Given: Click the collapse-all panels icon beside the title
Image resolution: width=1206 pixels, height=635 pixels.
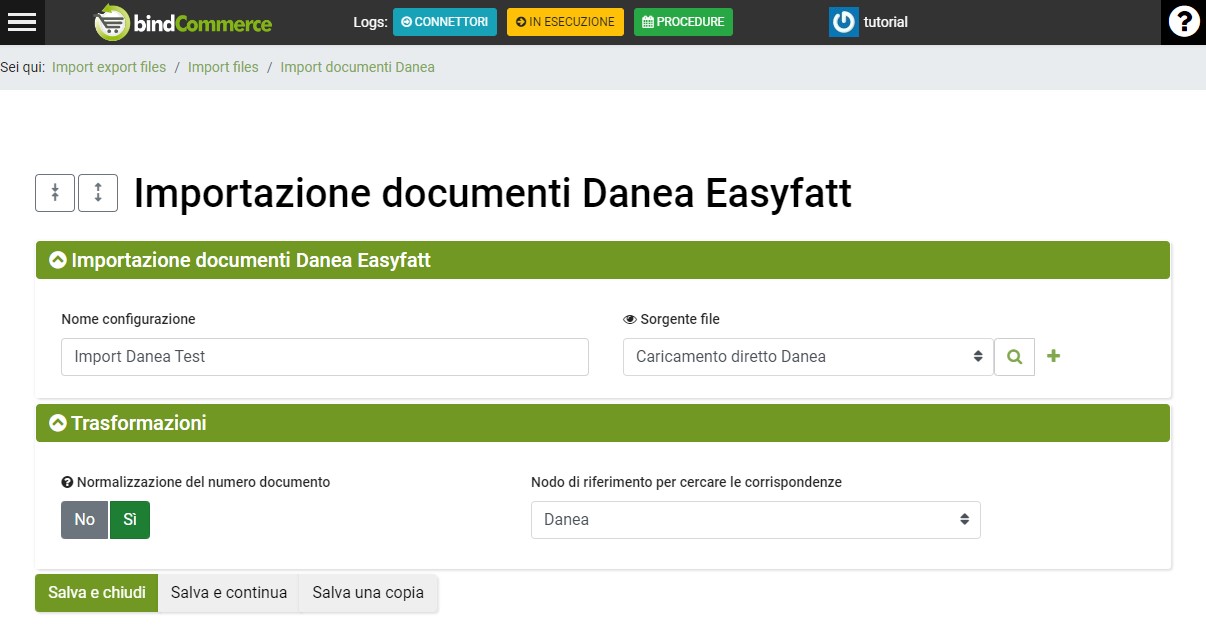Looking at the screenshot, I should point(55,192).
